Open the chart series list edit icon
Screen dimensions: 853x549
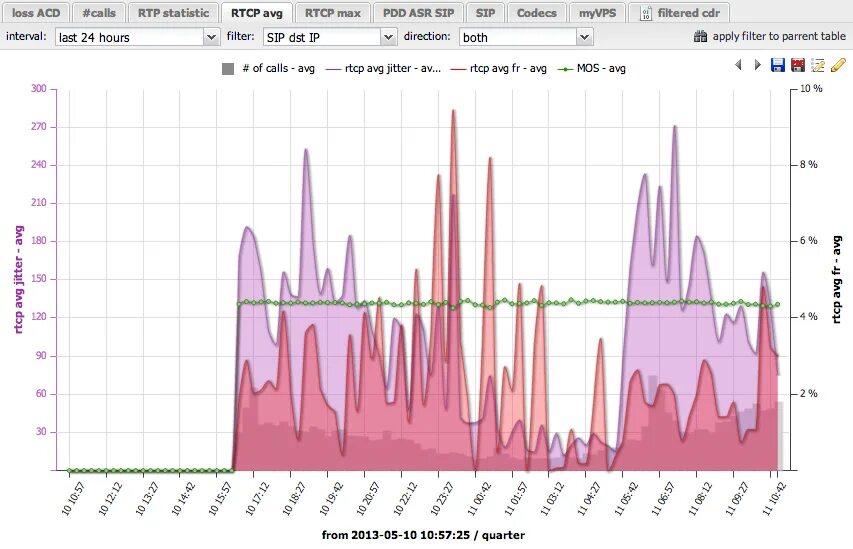[x=818, y=65]
